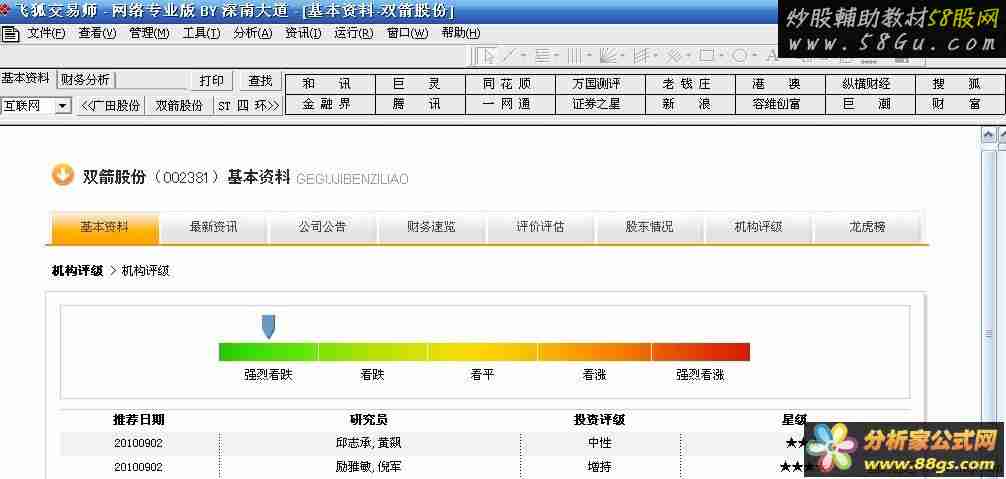Open the 管理(M) menu
This screenshot has width=1006, height=479.
point(149,33)
